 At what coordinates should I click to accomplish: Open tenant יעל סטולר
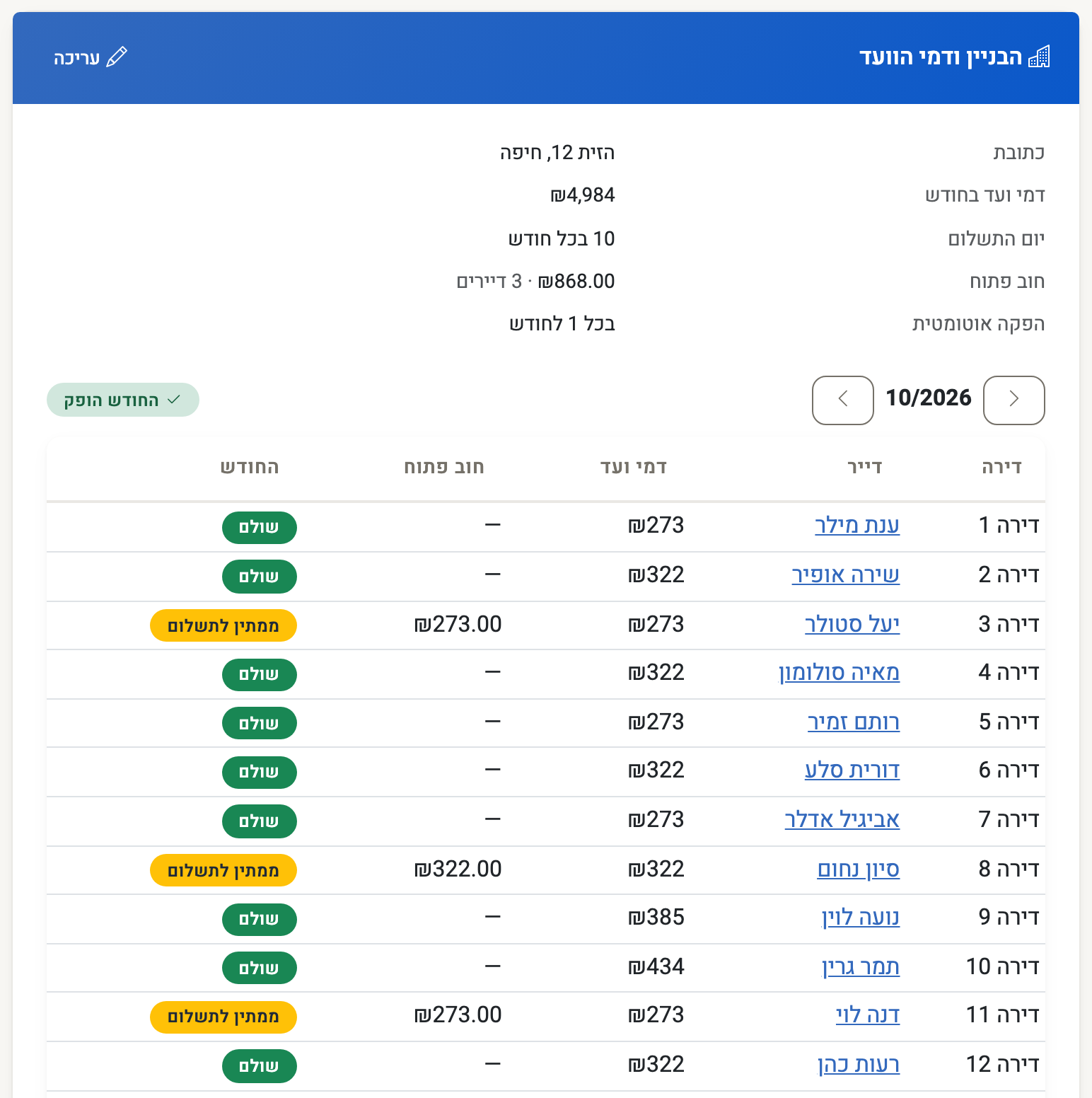coord(852,624)
